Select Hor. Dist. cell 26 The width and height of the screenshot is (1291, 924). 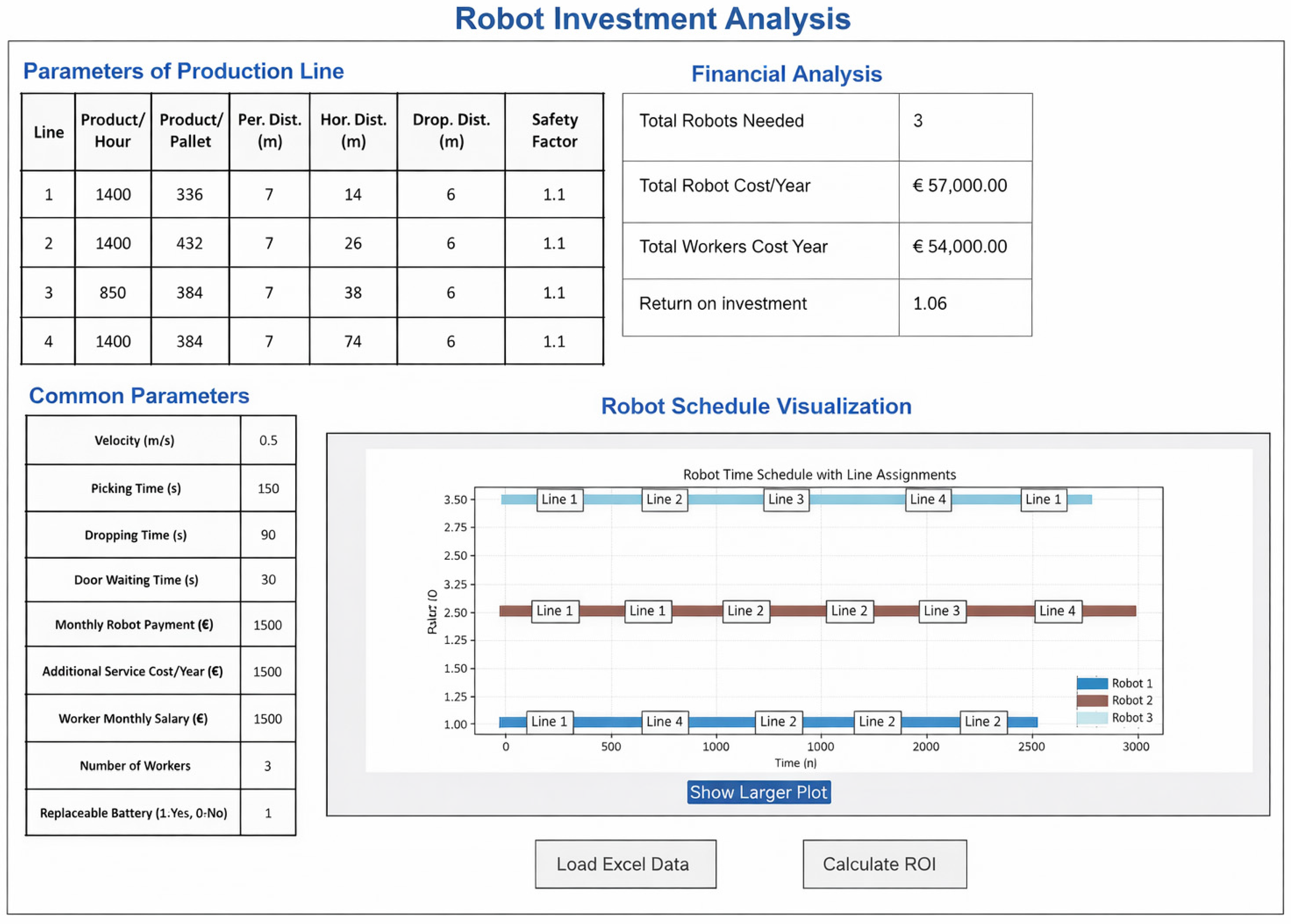(x=353, y=243)
